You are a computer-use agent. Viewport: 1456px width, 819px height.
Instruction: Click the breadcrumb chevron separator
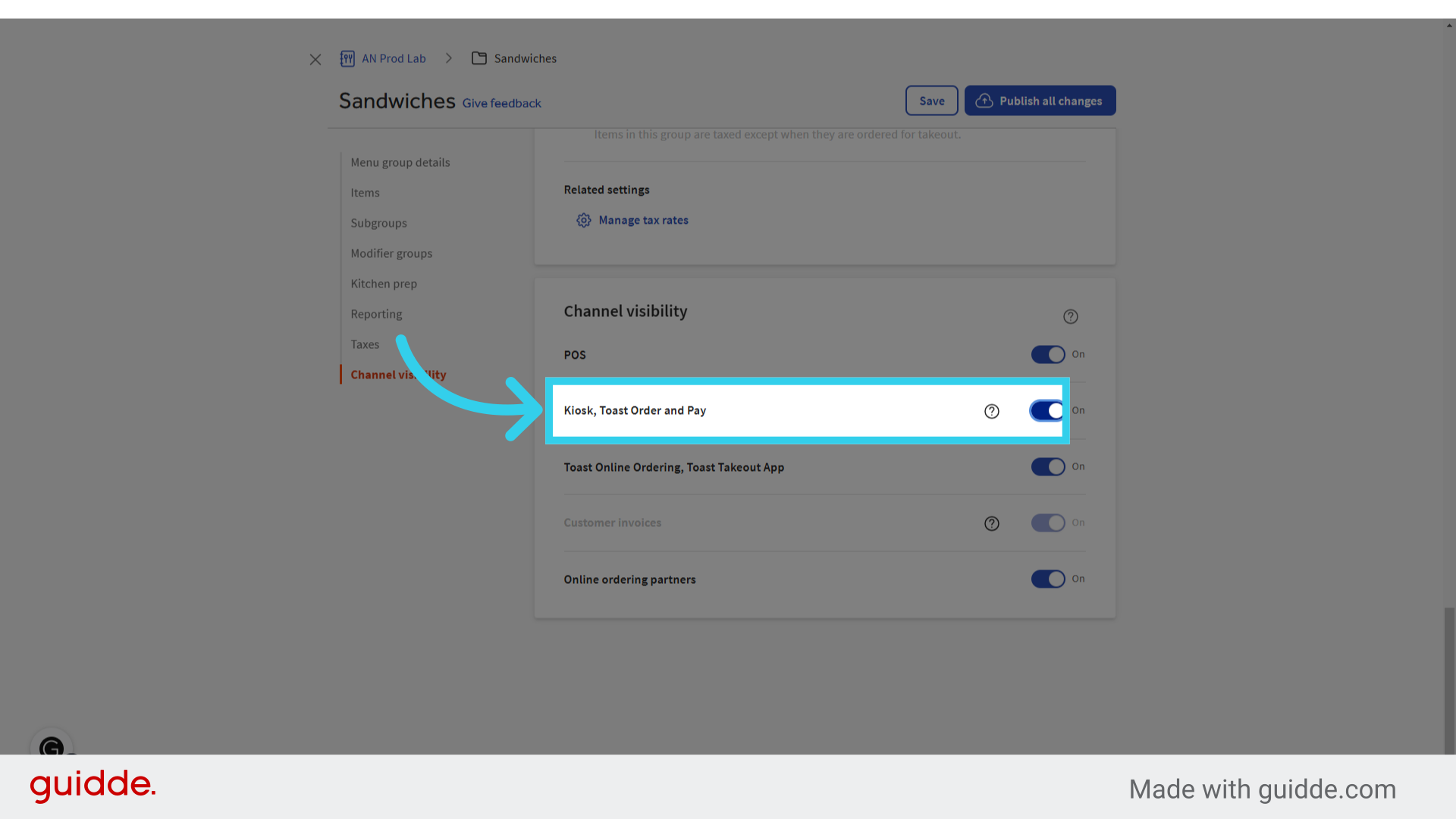pyautogui.click(x=449, y=58)
